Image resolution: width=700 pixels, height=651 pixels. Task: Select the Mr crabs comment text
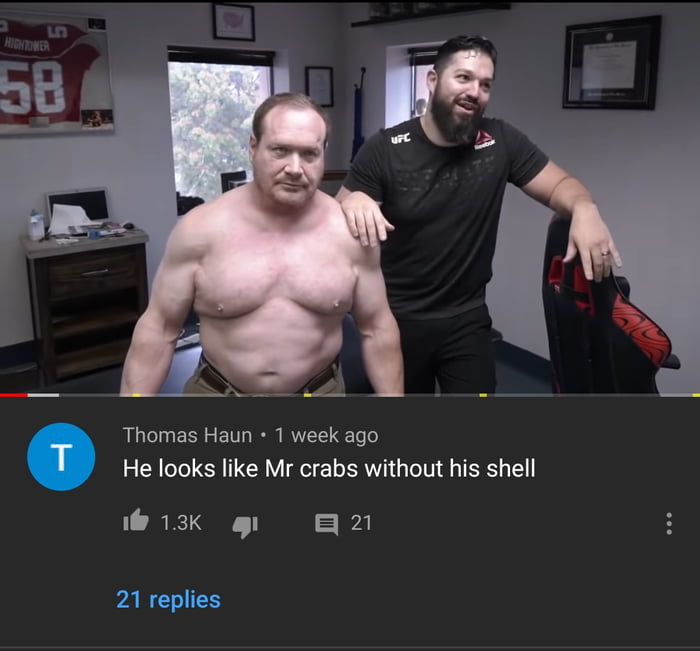(x=329, y=468)
